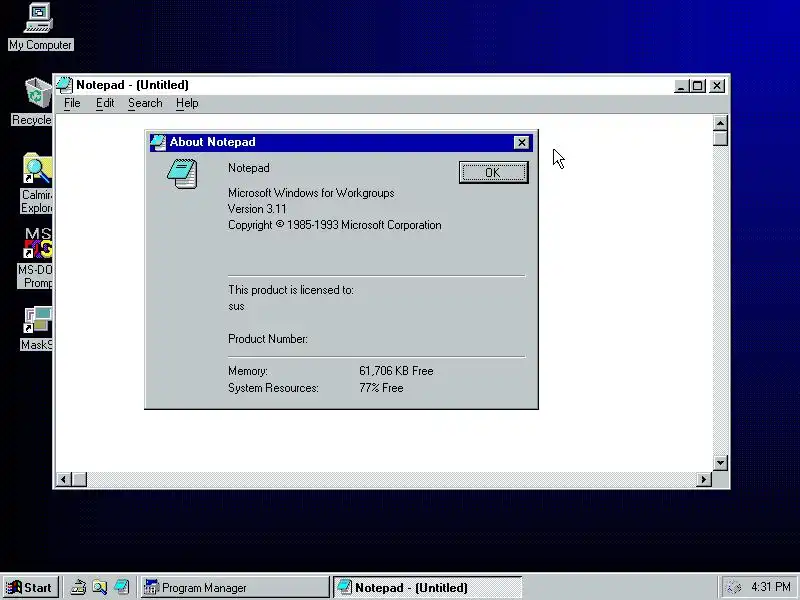800x600 pixels.
Task: Open Notepad Search menu
Action: coord(145,103)
